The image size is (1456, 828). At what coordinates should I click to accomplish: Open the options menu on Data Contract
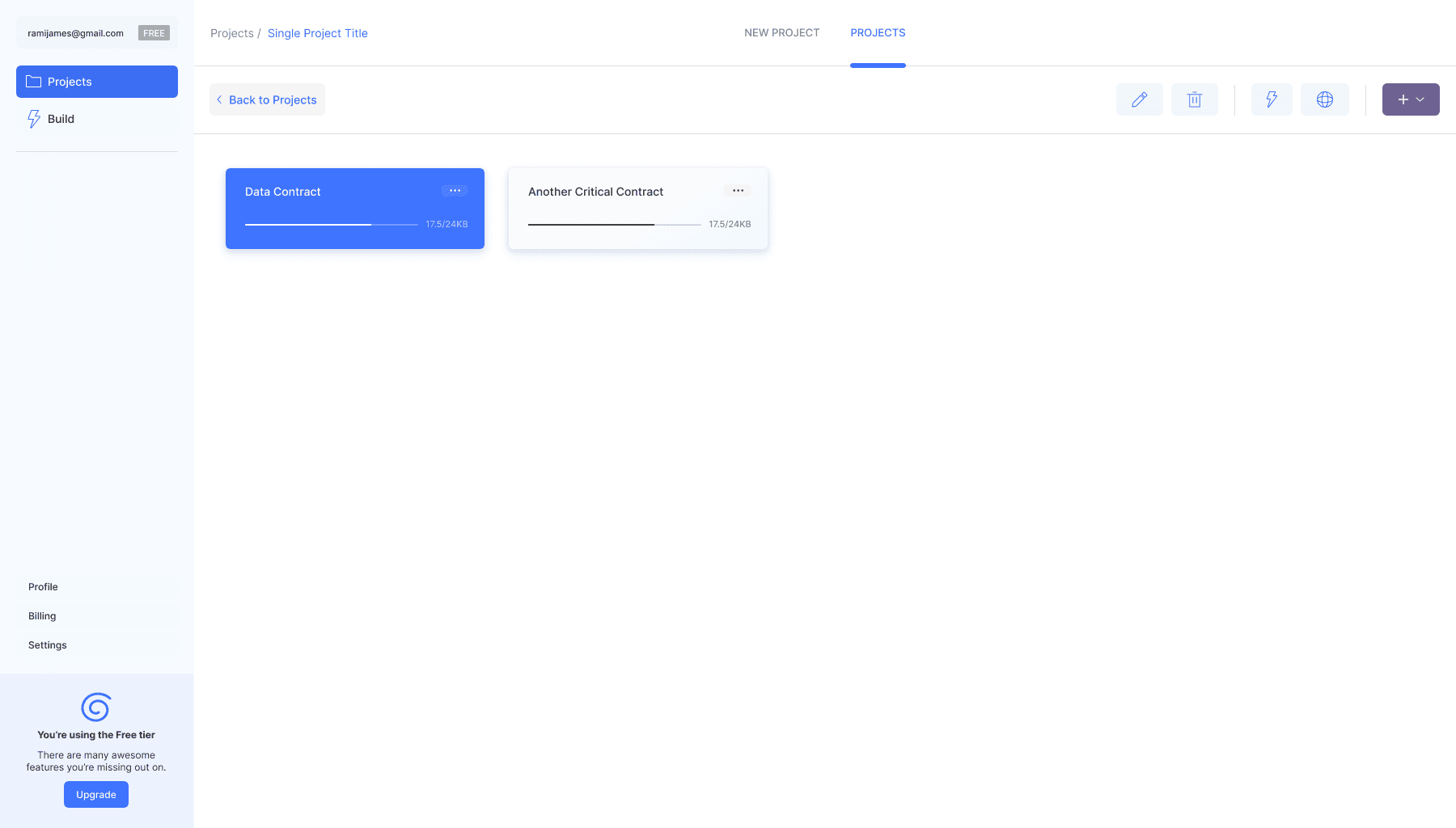point(455,191)
